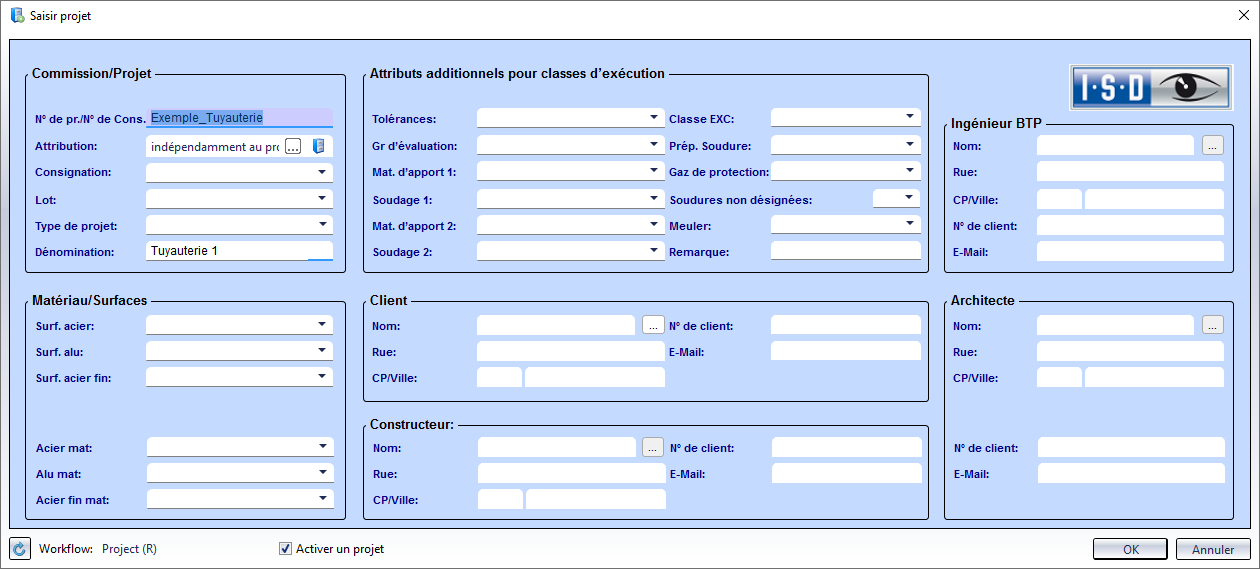The image size is (1260, 569).
Task: Click the refresh workflow icon
Action: pyautogui.click(x=20, y=549)
